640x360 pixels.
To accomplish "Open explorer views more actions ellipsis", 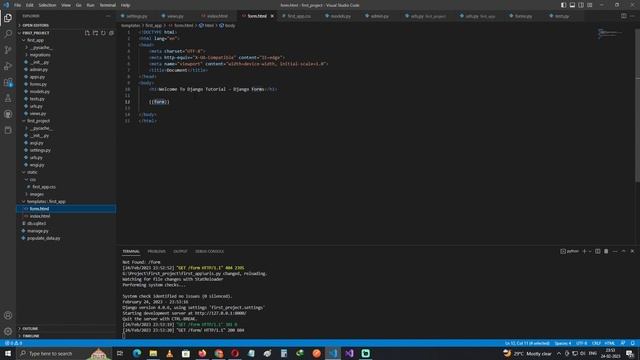I will coord(108,16).
